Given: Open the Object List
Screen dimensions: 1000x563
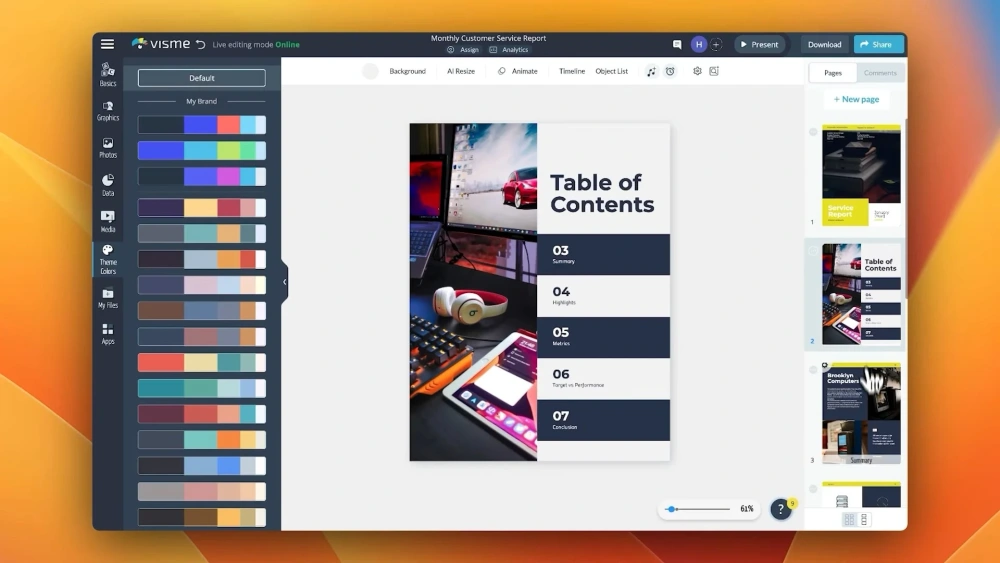Looking at the screenshot, I should click(x=611, y=71).
